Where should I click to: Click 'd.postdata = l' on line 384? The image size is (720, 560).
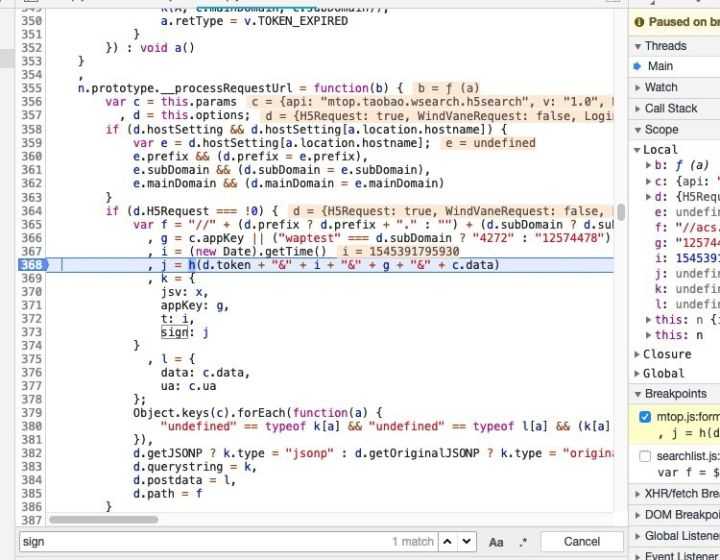point(181,480)
